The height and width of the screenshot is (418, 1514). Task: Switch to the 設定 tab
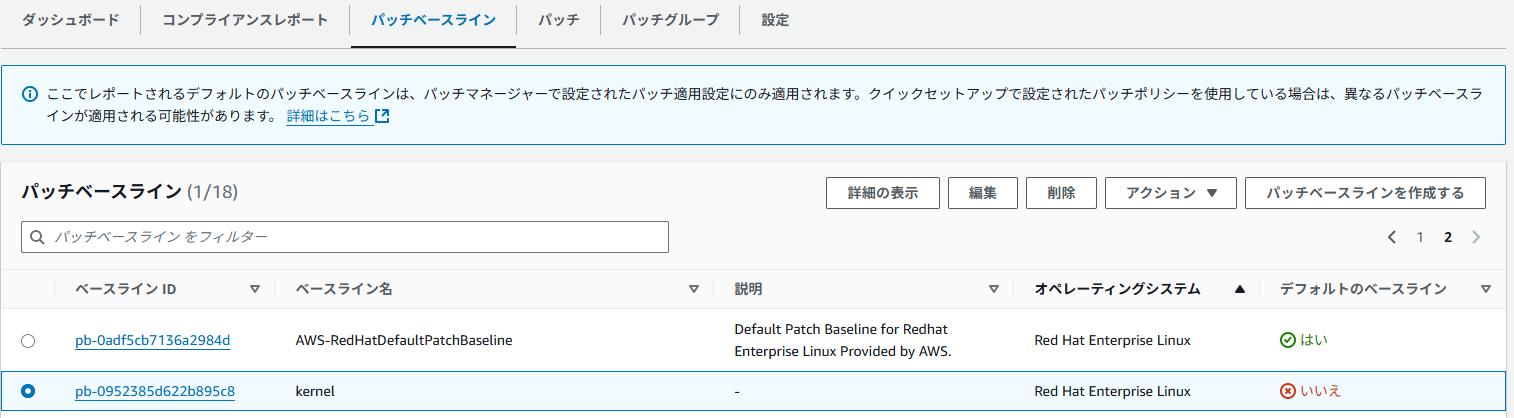[x=775, y=20]
